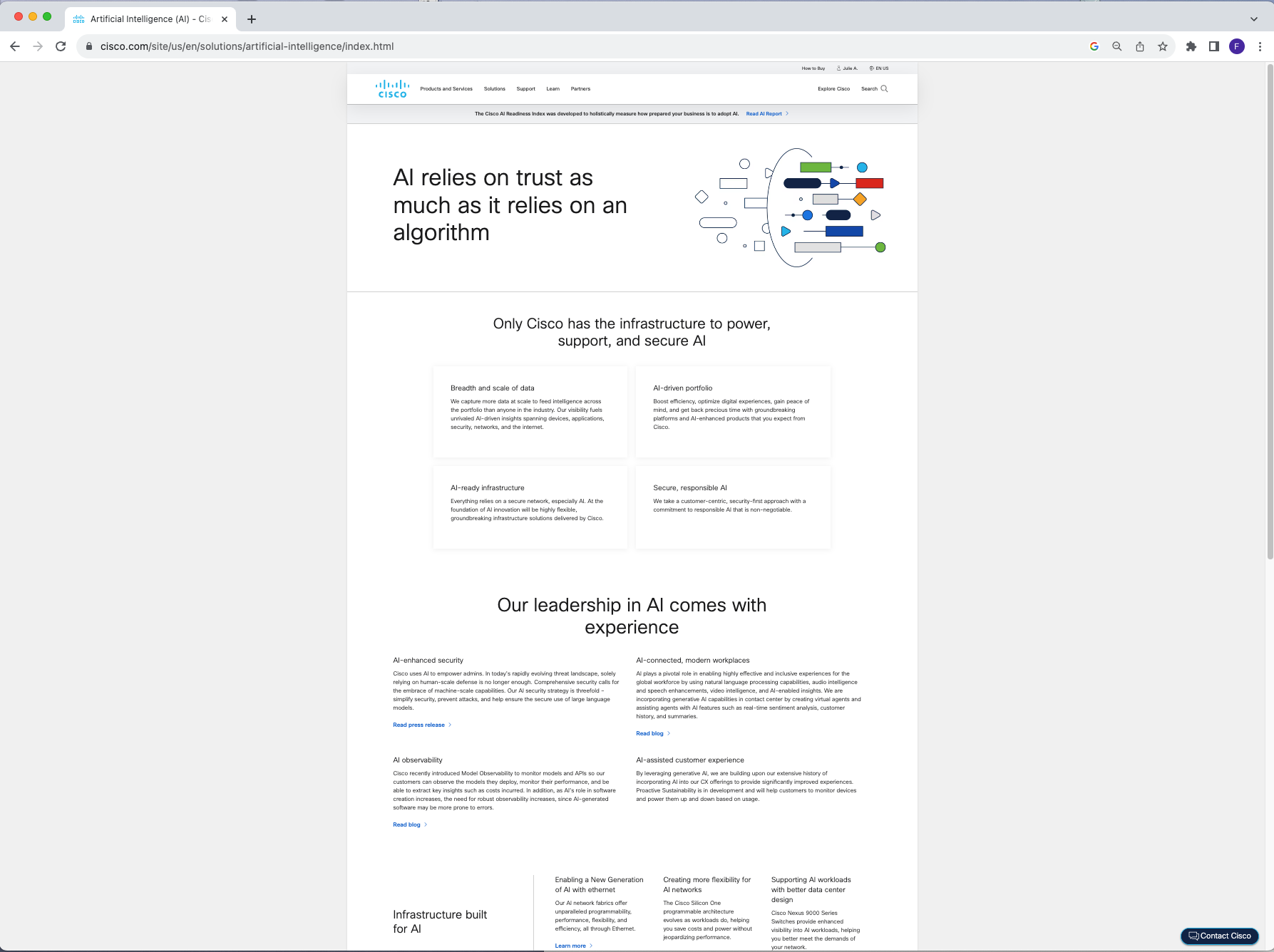Open the Products and Services menu
Image resolution: width=1274 pixels, height=952 pixels.
(x=446, y=88)
